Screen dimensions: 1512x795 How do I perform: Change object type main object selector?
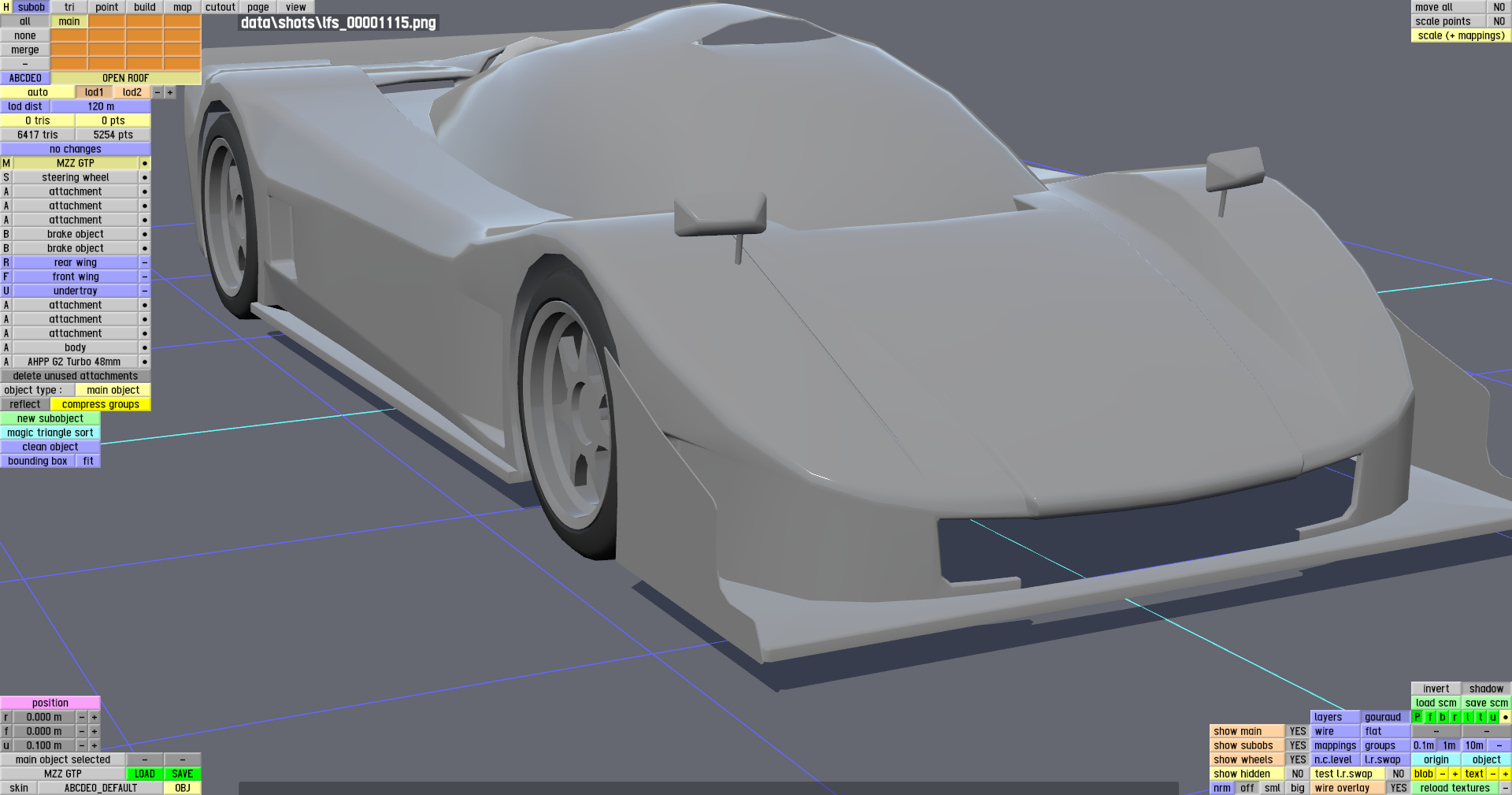113,390
